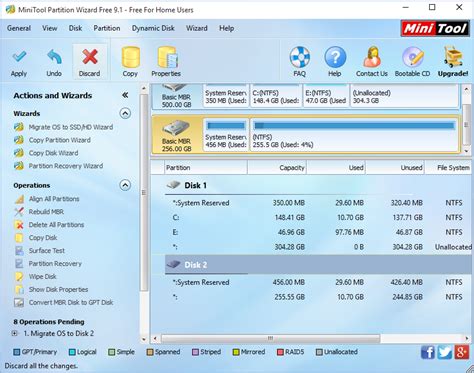This screenshot has height=373, width=474.
Task: Select the E: partition row
Action: (x=318, y=232)
